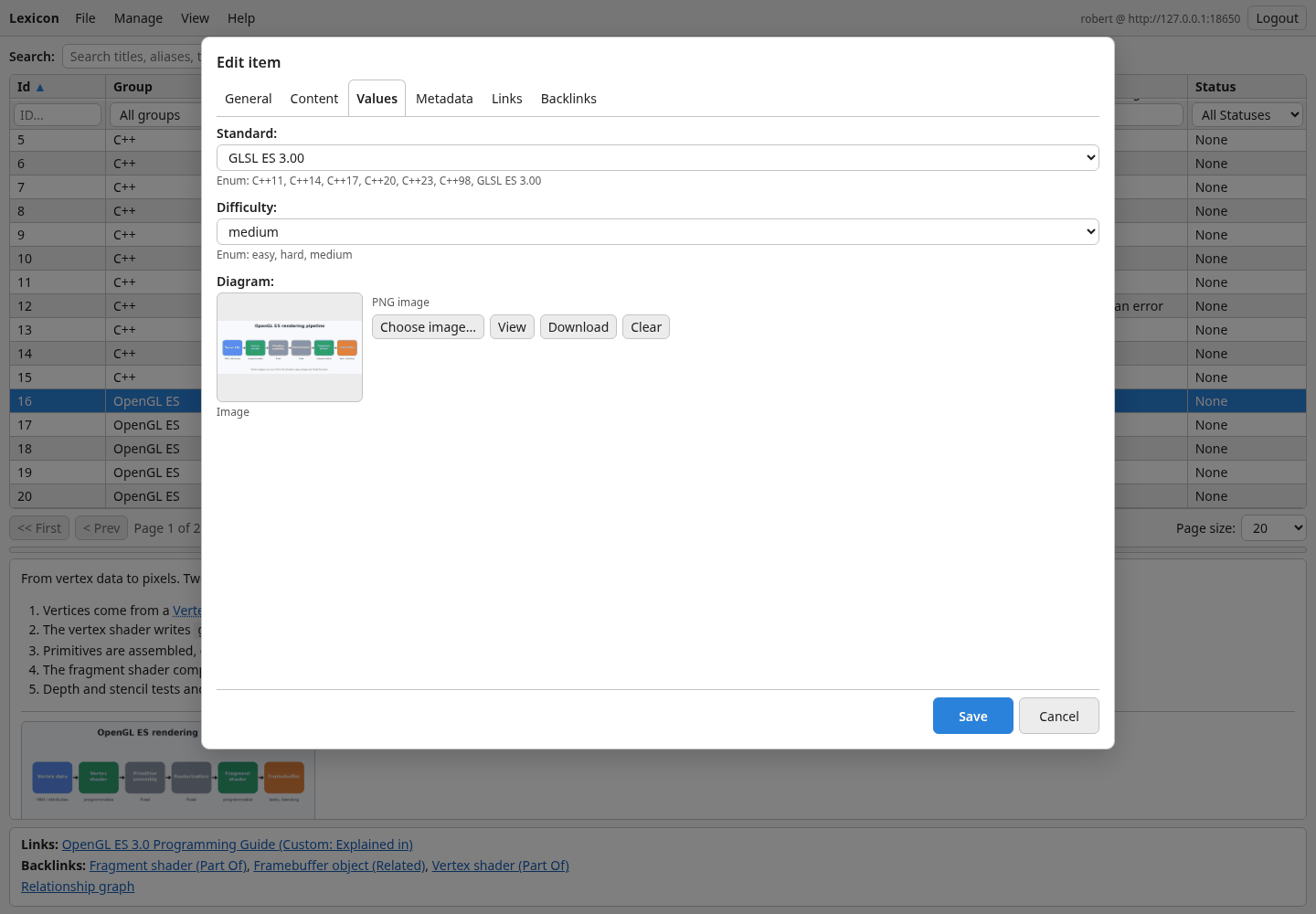Open the Metadata tab
This screenshot has width=1316, height=914.
point(444,99)
